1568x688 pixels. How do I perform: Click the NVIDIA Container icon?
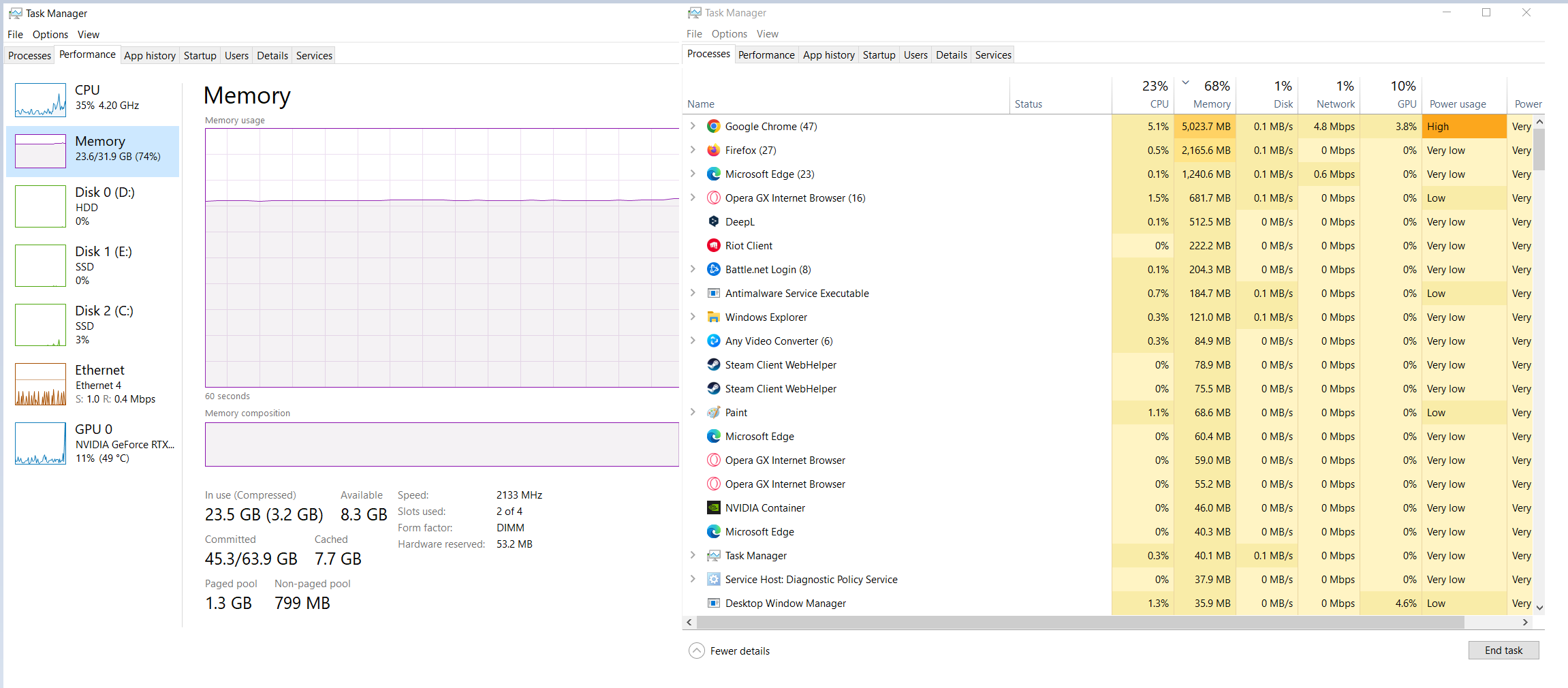(713, 508)
